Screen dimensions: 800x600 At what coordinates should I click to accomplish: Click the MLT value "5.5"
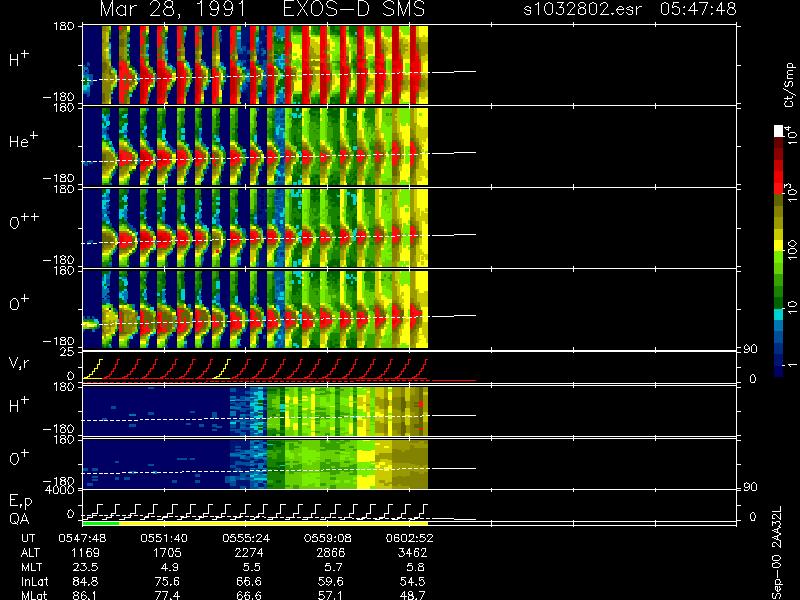coord(252,567)
